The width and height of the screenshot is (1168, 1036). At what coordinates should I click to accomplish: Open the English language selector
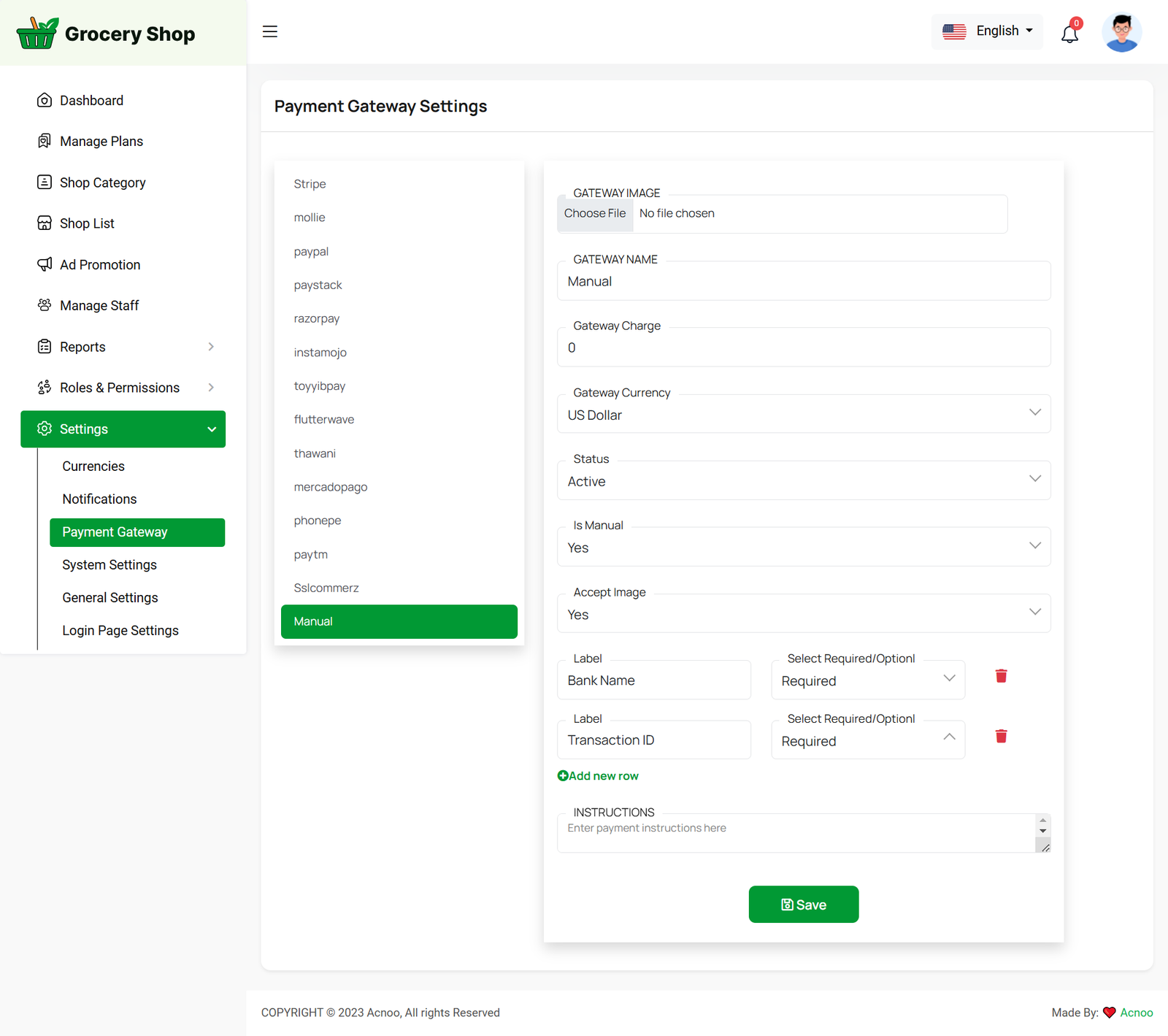tap(988, 31)
